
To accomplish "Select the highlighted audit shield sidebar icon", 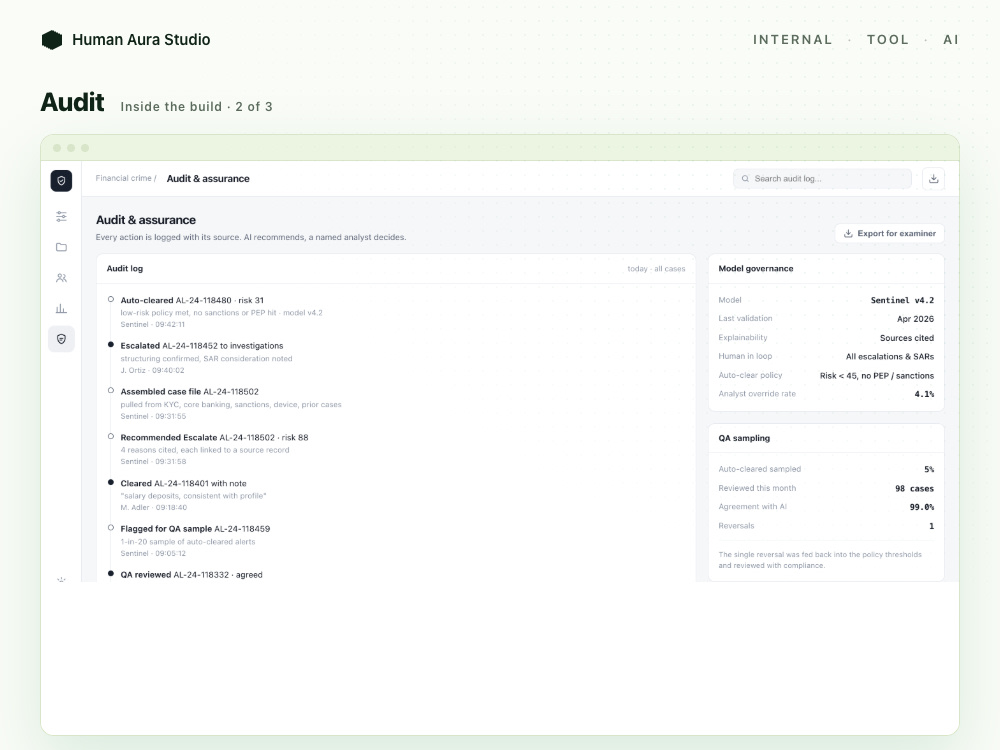I will click(x=61, y=339).
